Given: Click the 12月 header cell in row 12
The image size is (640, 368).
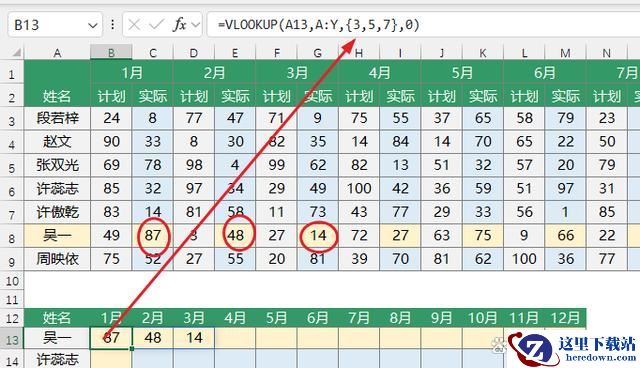Looking at the screenshot, I should coord(565,318).
